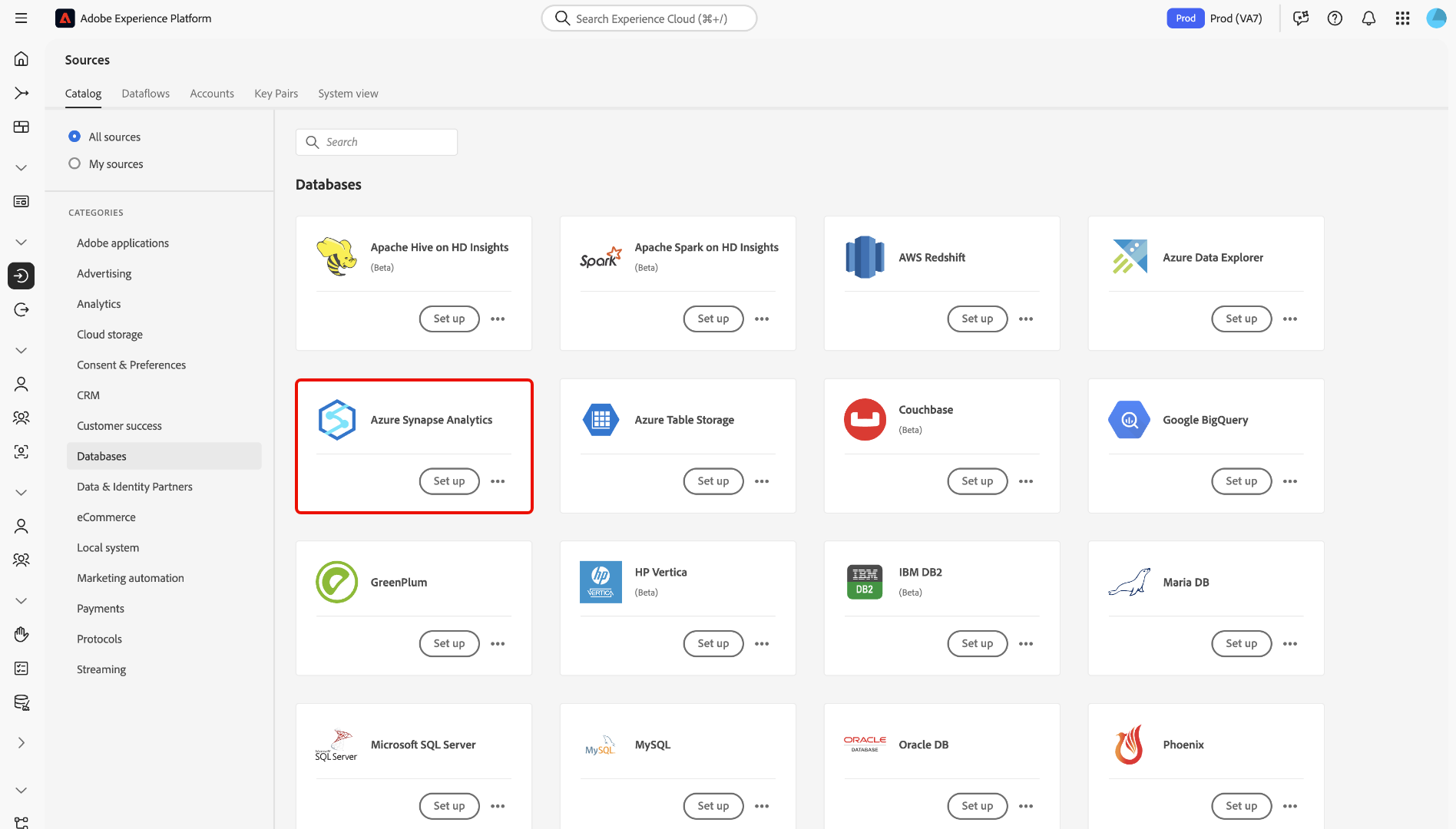Screen dimensions: 1456x829
Task: Select the Marketing automation category
Action: tap(131, 578)
